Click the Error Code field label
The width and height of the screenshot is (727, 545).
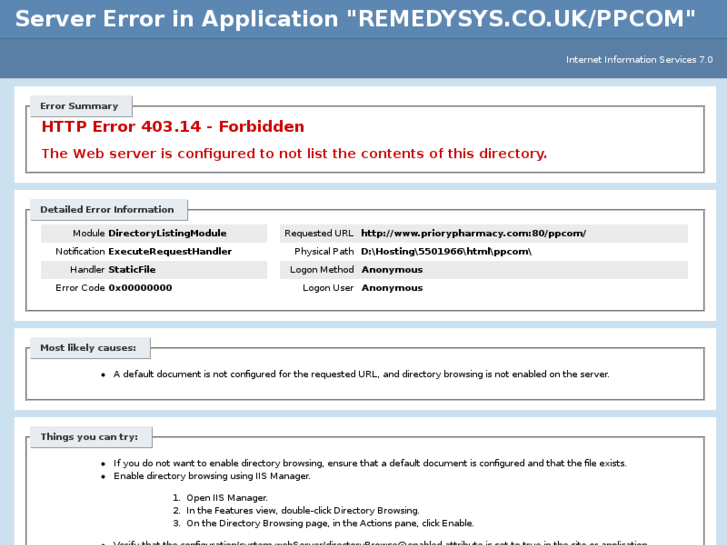(x=80, y=288)
